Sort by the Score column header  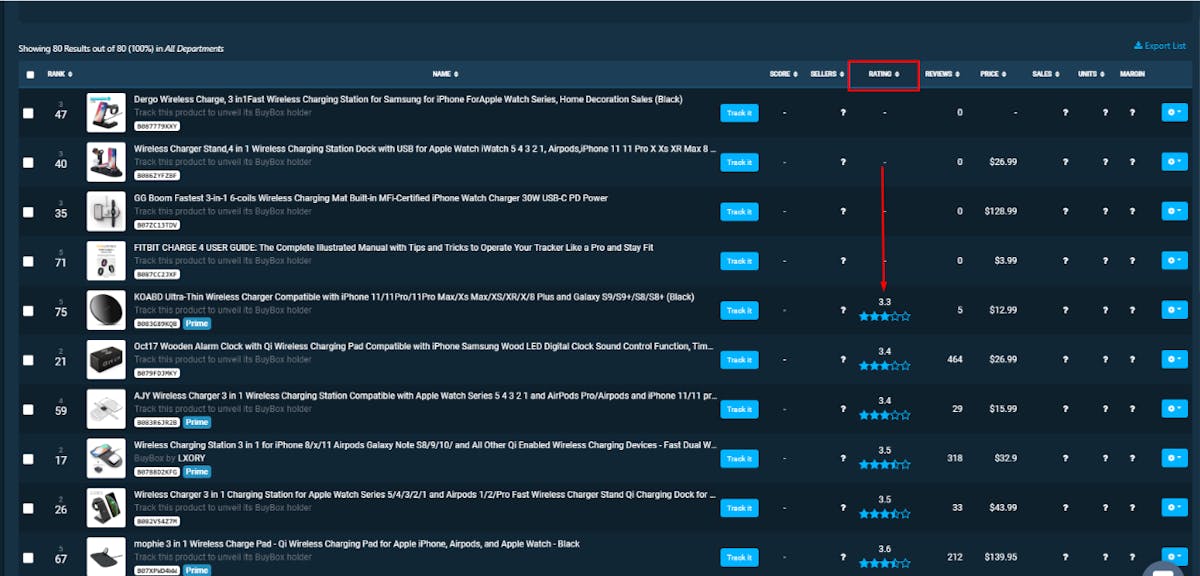[x=782, y=74]
